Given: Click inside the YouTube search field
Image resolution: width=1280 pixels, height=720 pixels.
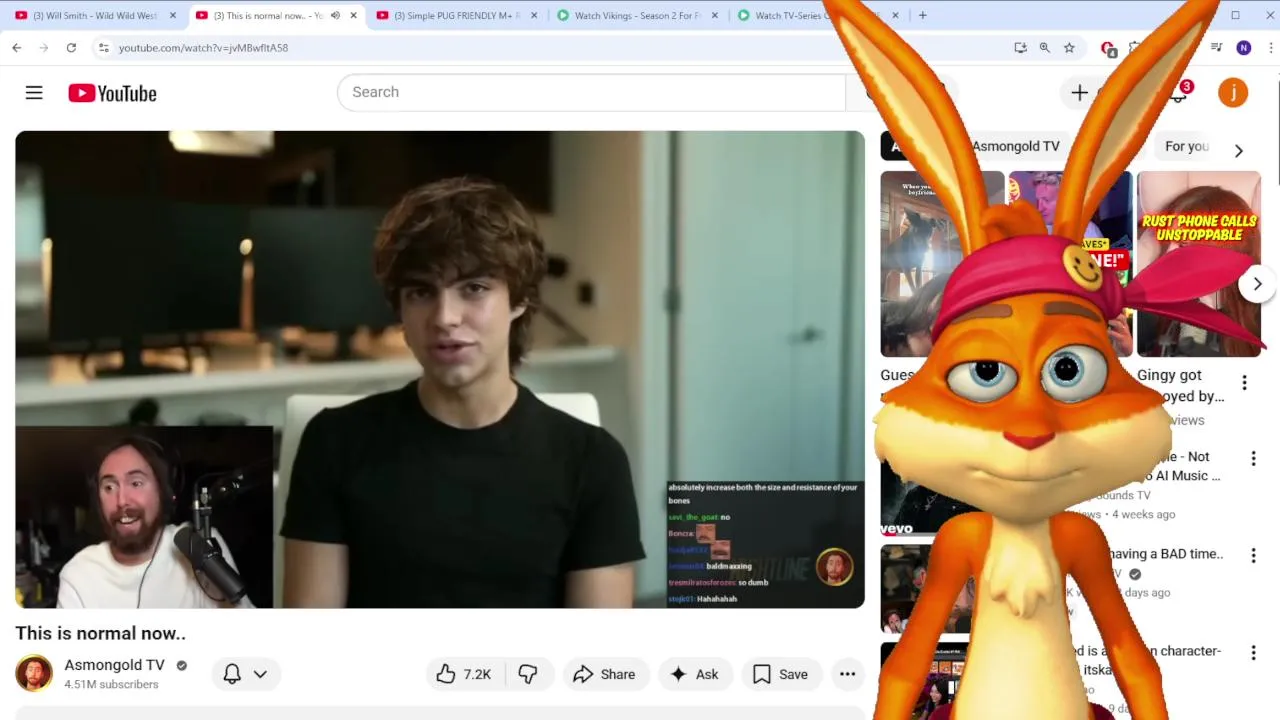Looking at the screenshot, I should point(591,92).
